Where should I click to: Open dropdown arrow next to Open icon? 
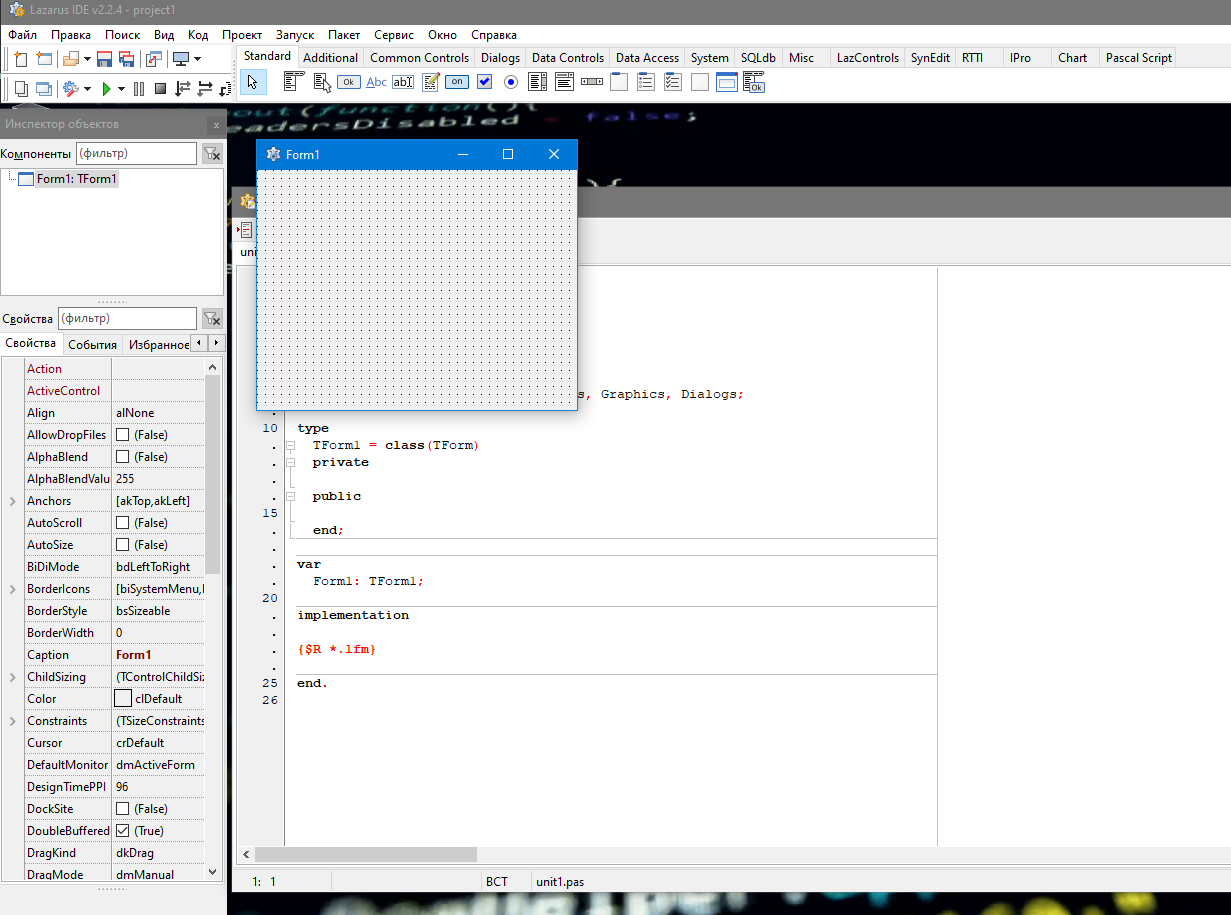pos(87,59)
